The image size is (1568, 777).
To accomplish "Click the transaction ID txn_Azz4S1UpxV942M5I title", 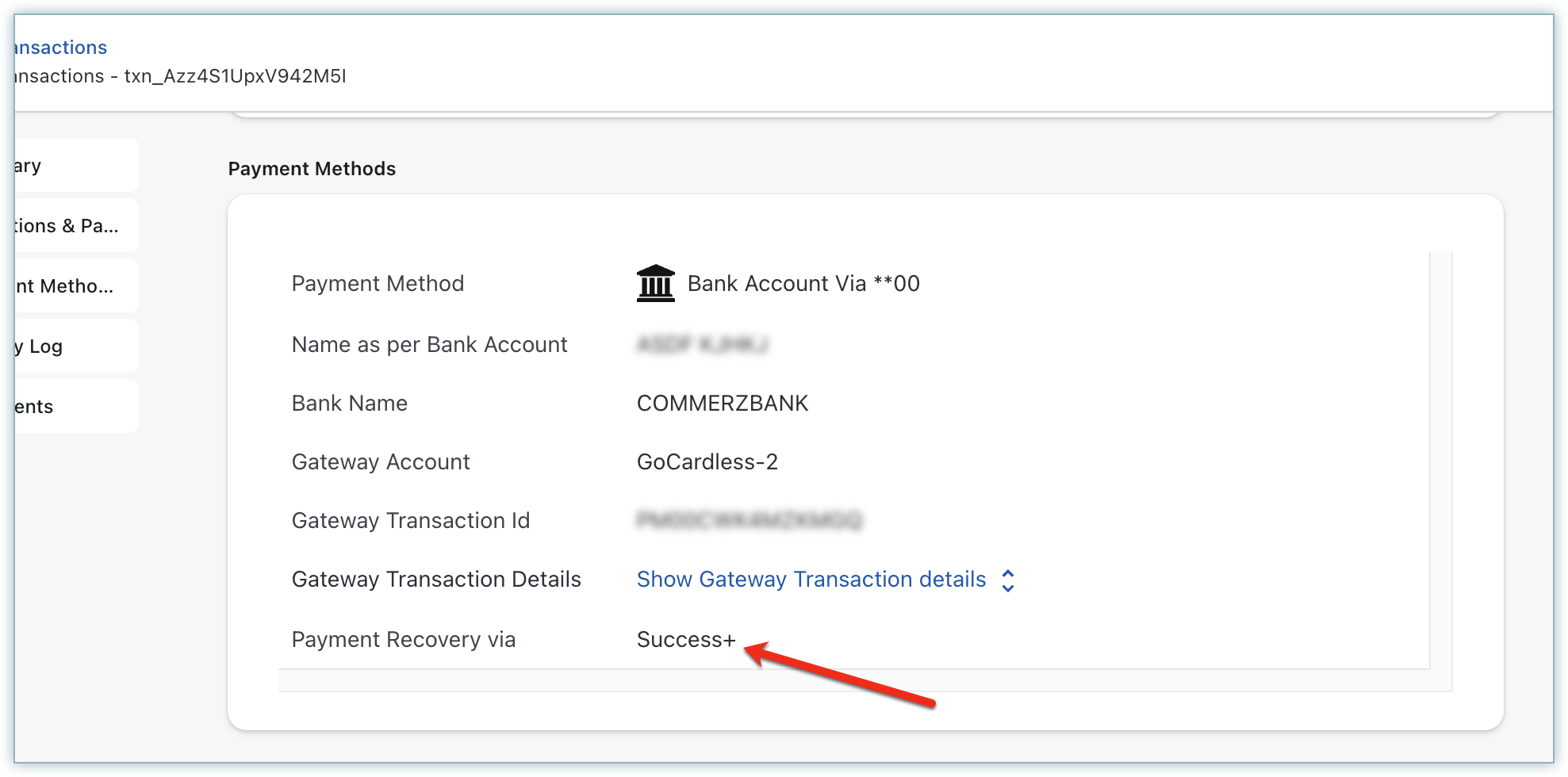I will click(235, 76).
